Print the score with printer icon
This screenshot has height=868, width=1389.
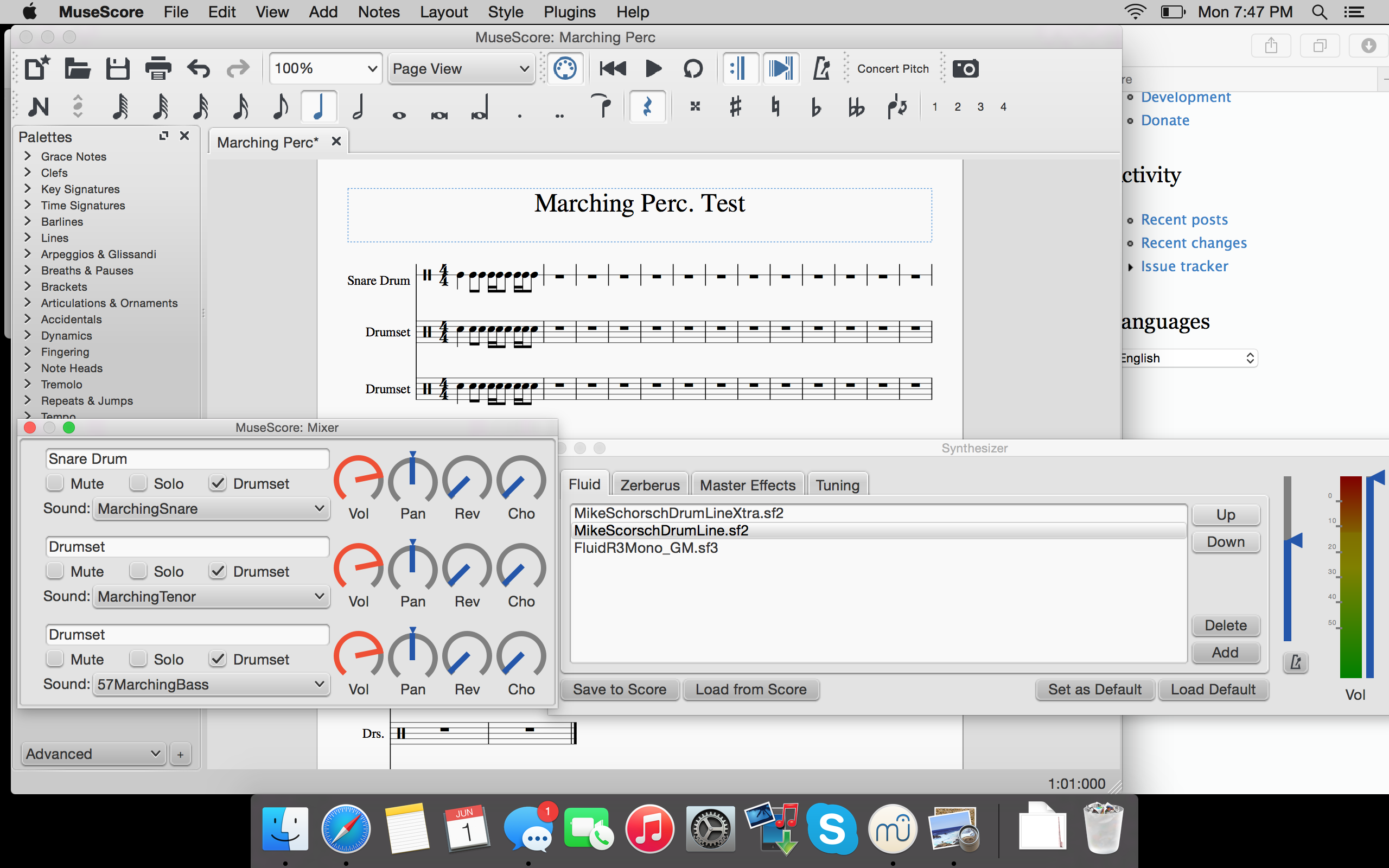pos(158,69)
